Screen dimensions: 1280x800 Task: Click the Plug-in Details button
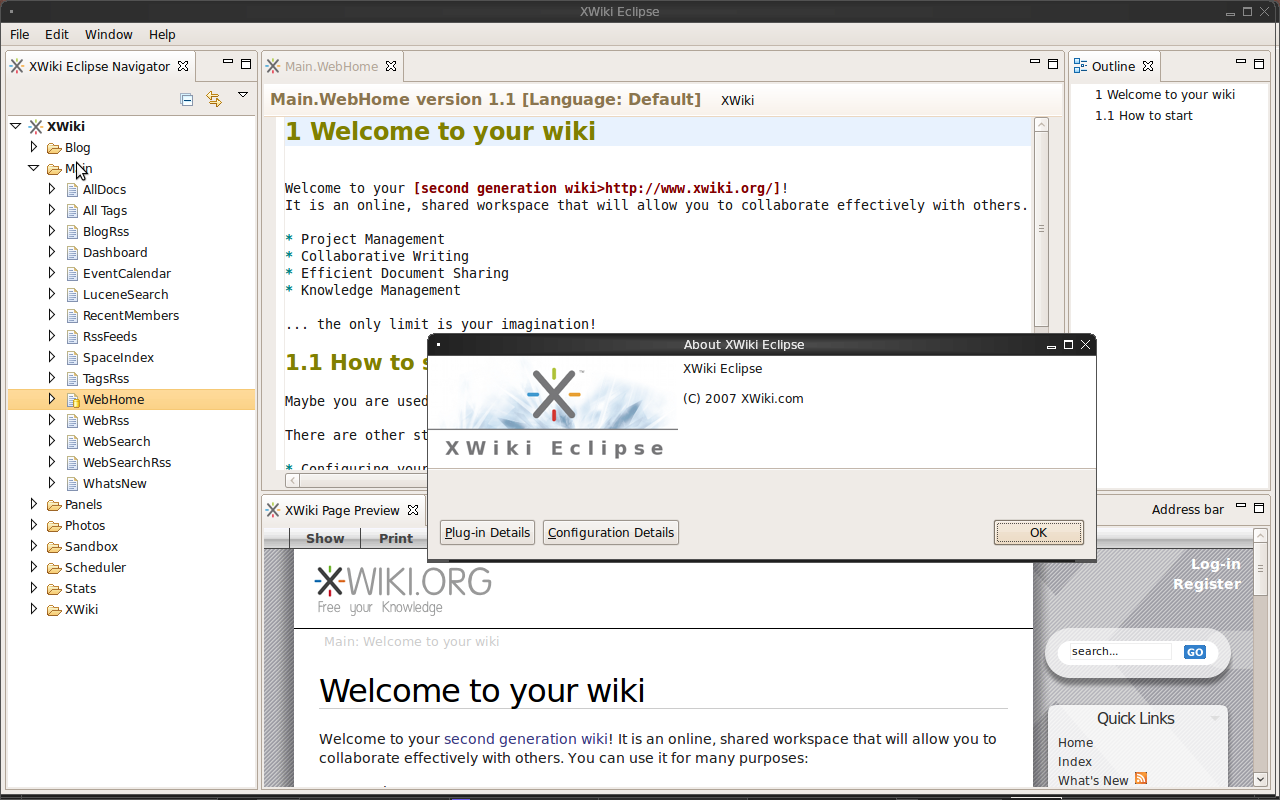487,532
